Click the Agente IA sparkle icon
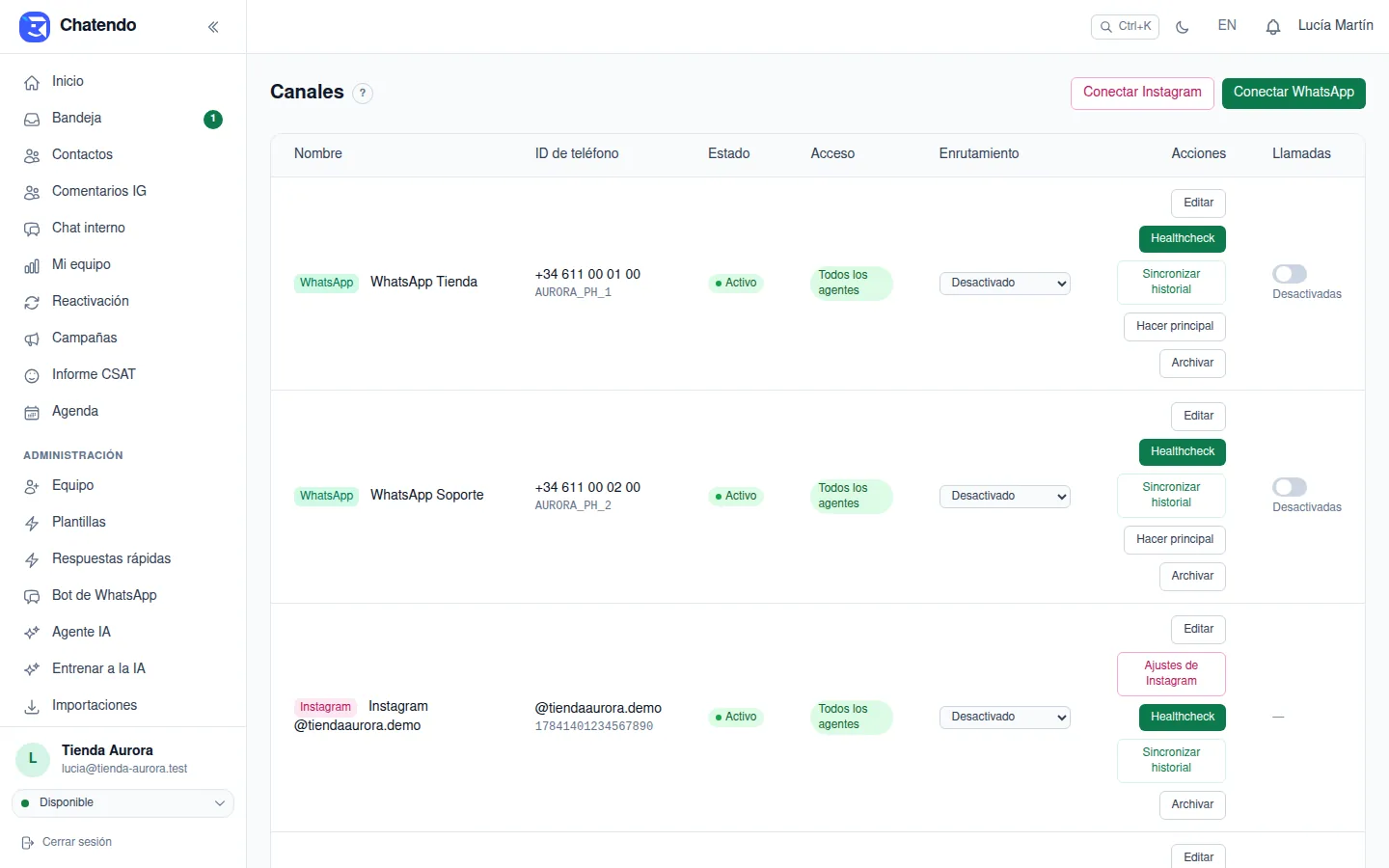This screenshot has width=1389, height=868. [32, 633]
